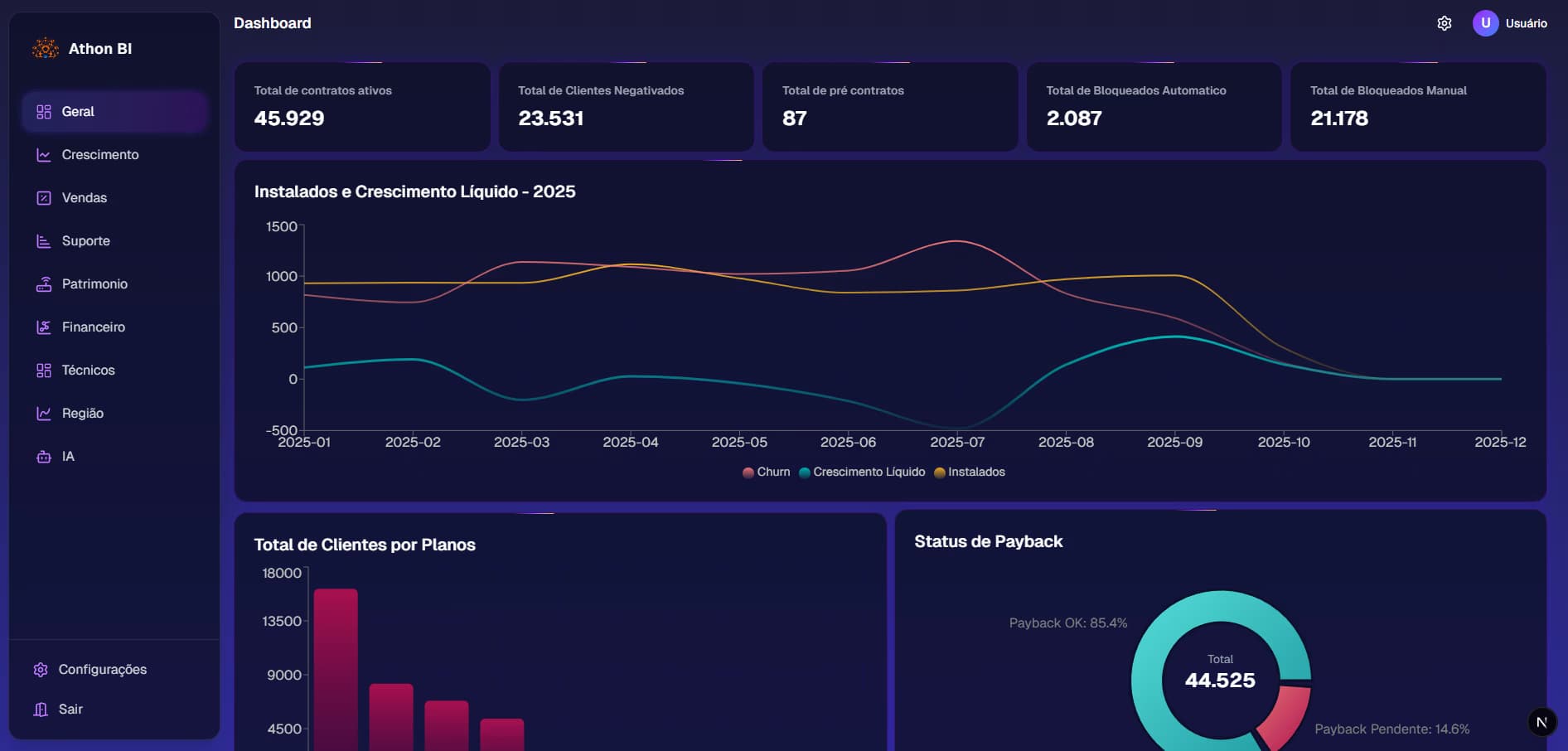Click the Usuário profile name

tap(1526, 23)
